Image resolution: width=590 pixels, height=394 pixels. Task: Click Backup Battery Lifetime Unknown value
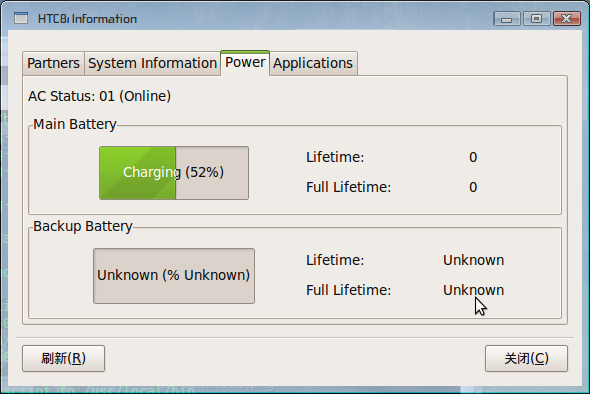[x=473, y=260]
